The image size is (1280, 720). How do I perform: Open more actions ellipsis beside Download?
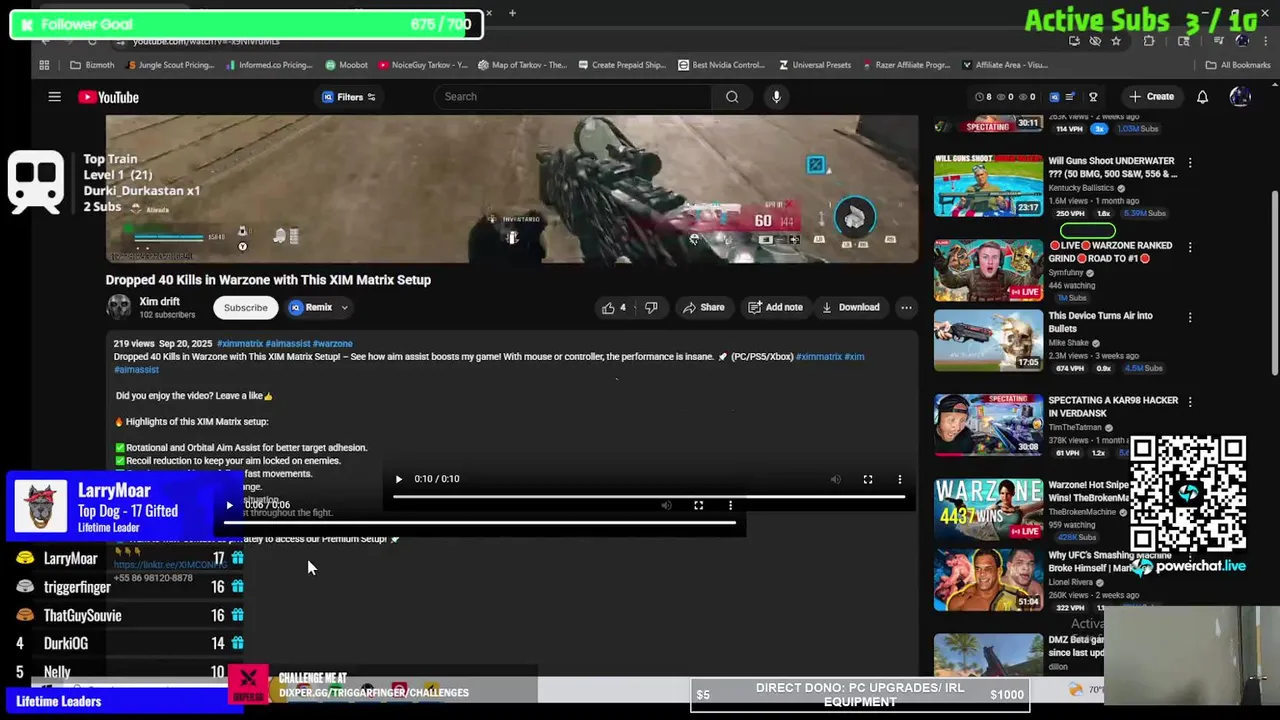pyautogui.click(x=906, y=307)
